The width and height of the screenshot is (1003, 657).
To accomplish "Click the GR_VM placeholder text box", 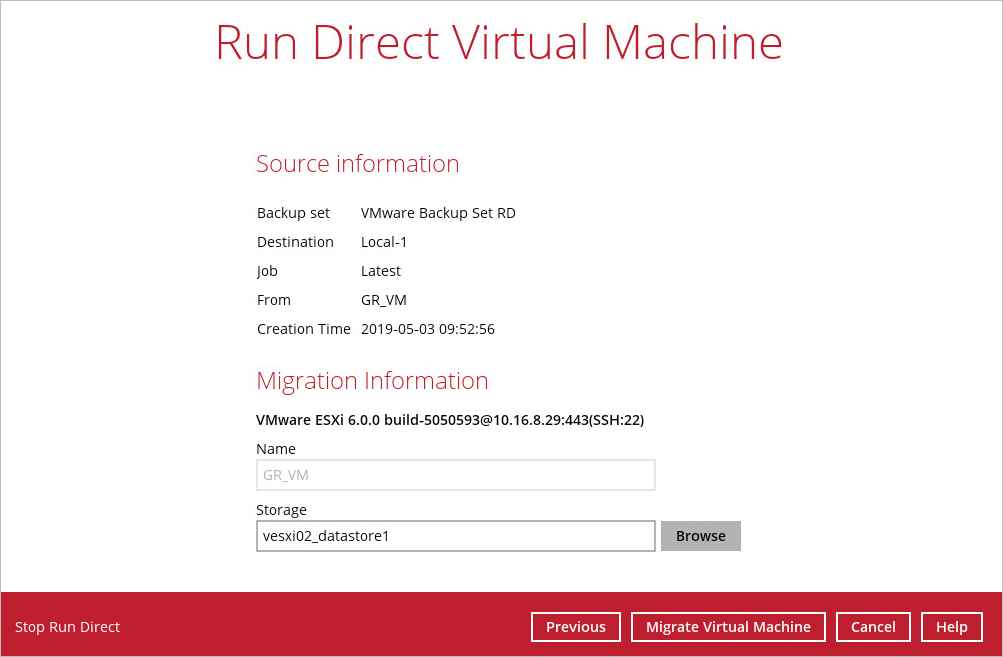I will [x=455, y=475].
